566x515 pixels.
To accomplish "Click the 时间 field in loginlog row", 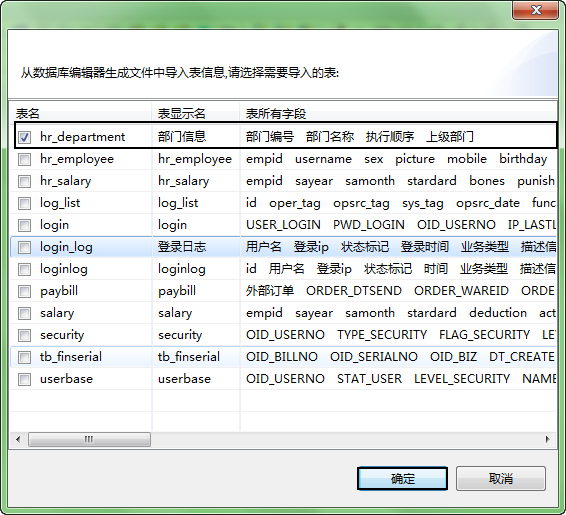I will click(x=436, y=269).
